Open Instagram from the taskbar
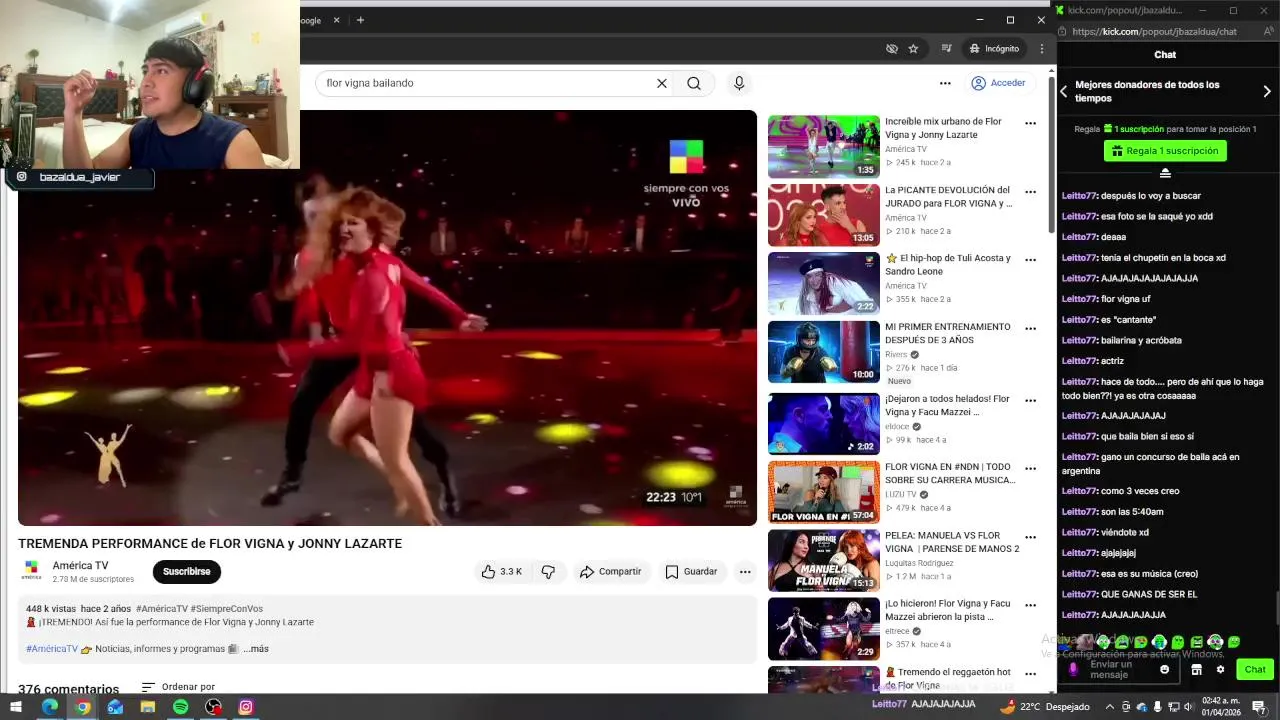 pyautogui.click(x=246, y=707)
